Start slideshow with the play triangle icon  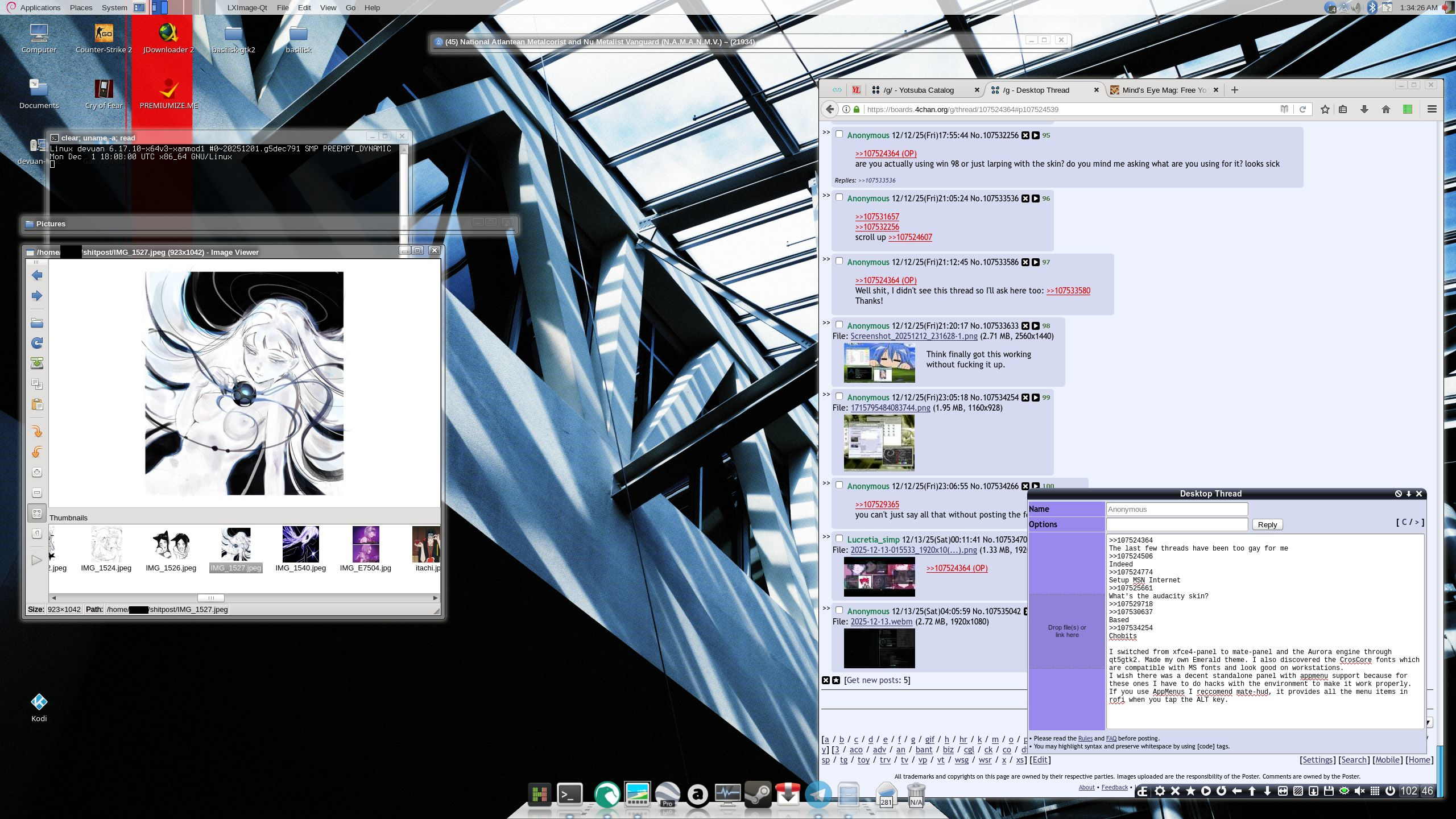[x=37, y=560]
